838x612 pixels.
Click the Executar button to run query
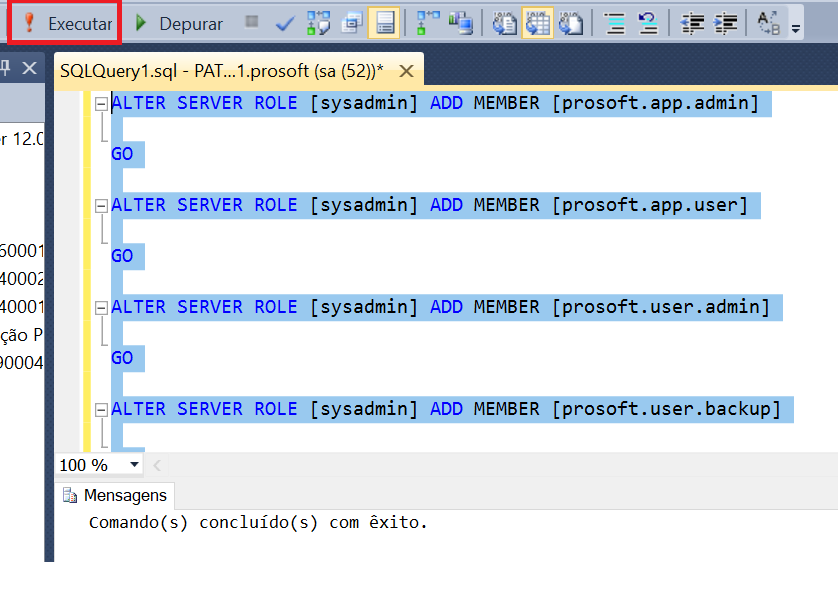click(66, 23)
